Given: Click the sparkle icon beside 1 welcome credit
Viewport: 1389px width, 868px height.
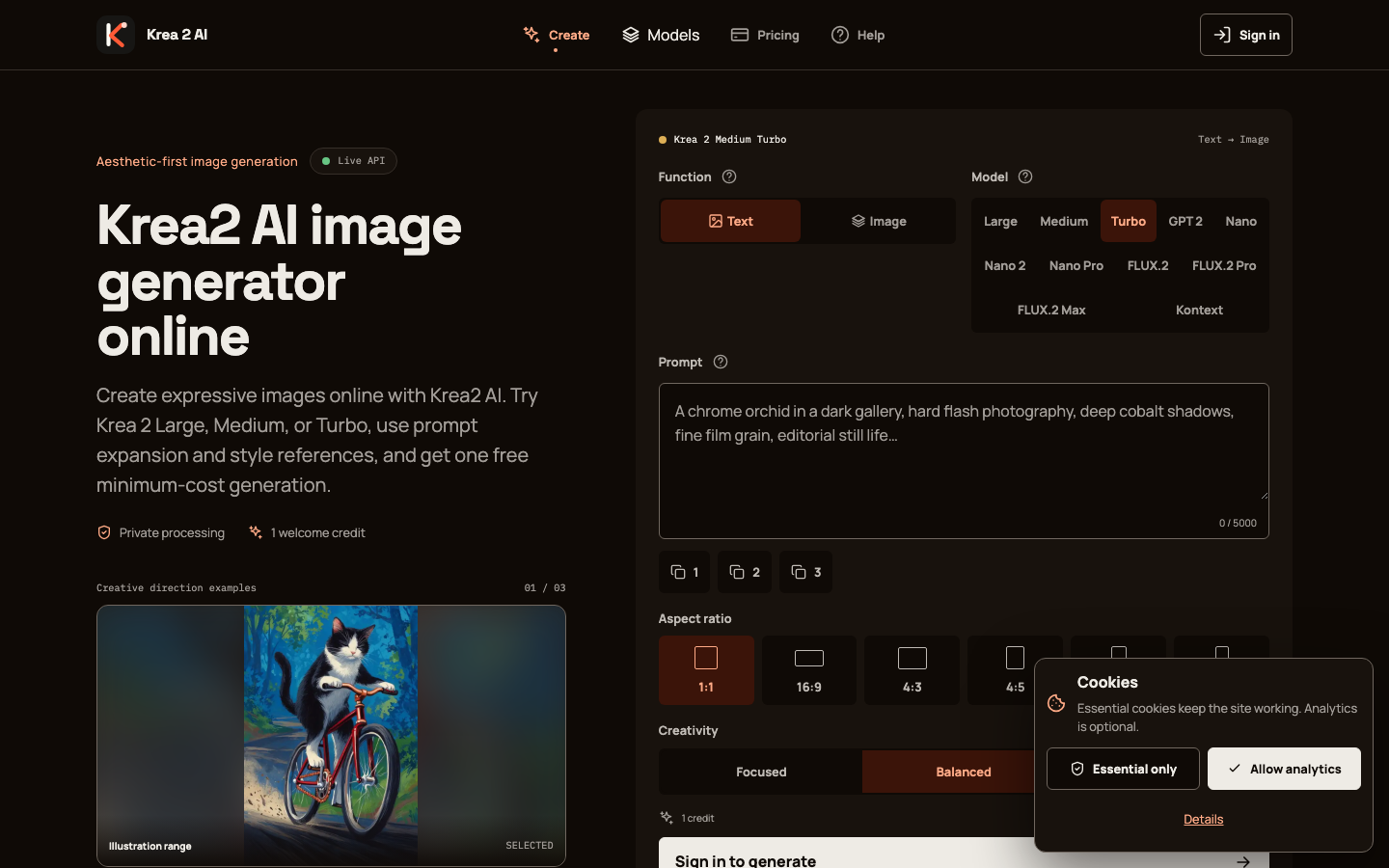Looking at the screenshot, I should pyautogui.click(x=256, y=532).
